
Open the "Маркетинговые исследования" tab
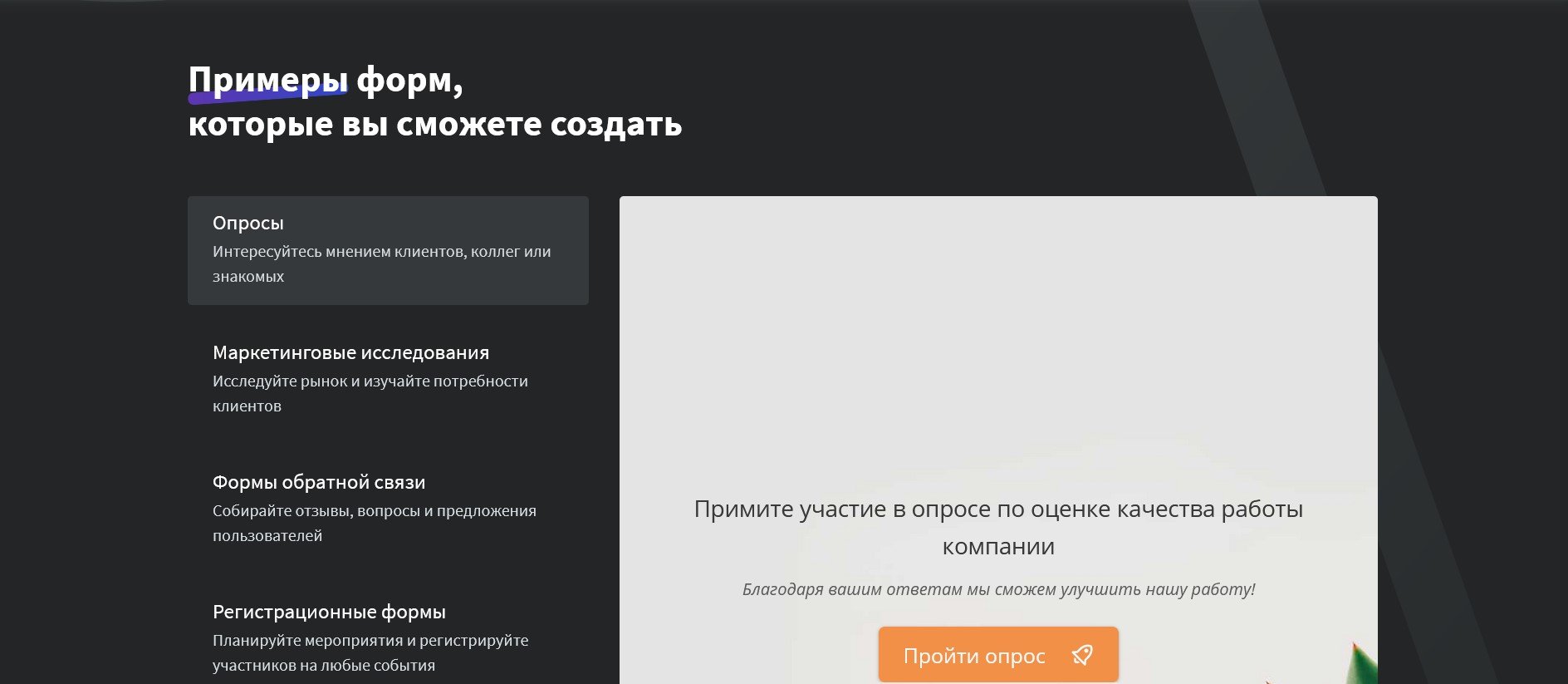pyautogui.click(x=350, y=352)
